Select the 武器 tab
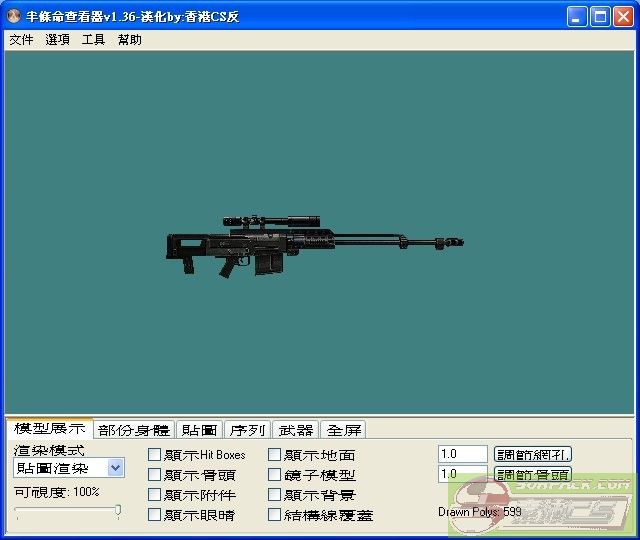This screenshot has height=540, width=640. [x=295, y=430]
